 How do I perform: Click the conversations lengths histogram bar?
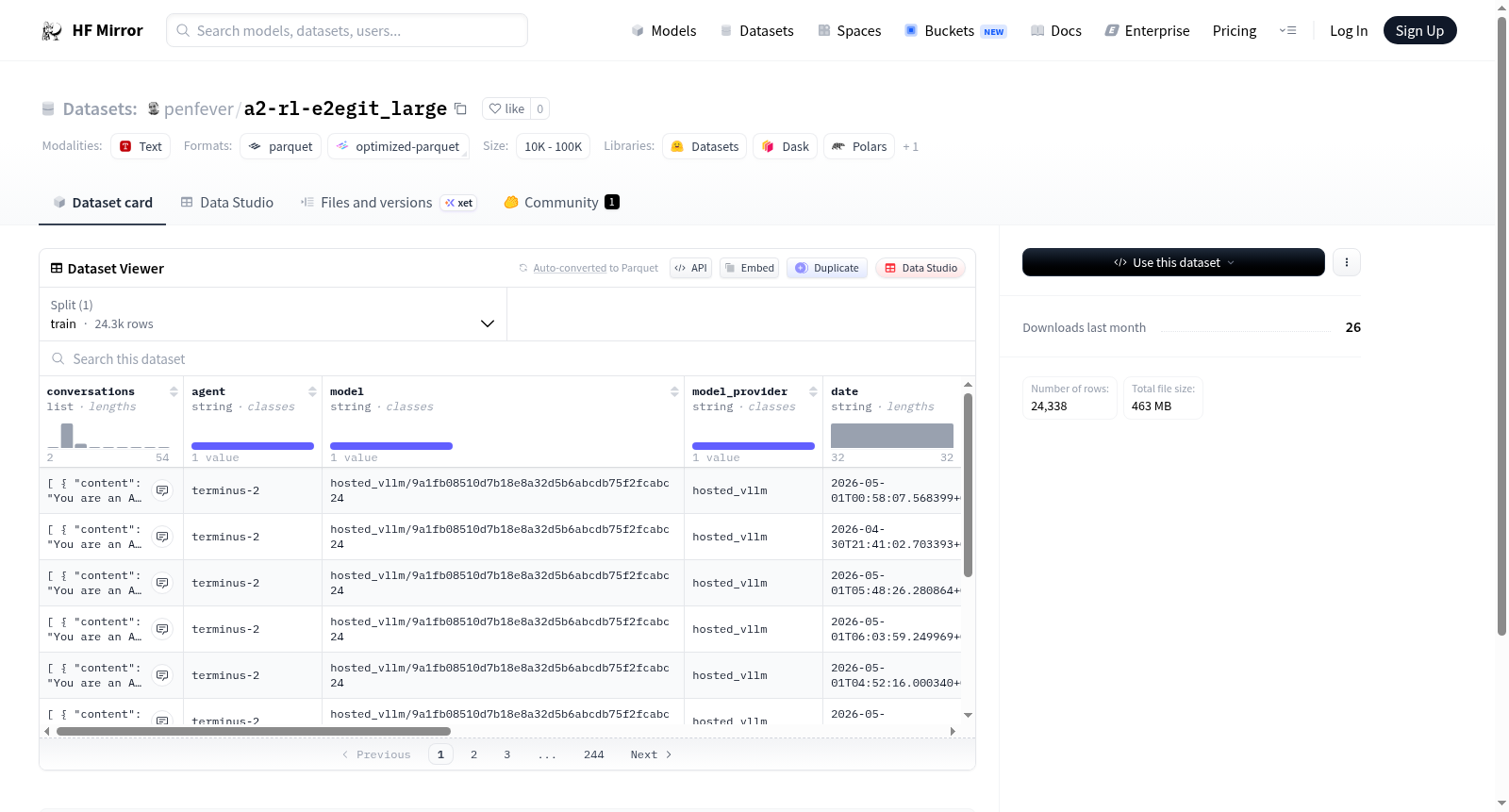[x=67, y=436]
